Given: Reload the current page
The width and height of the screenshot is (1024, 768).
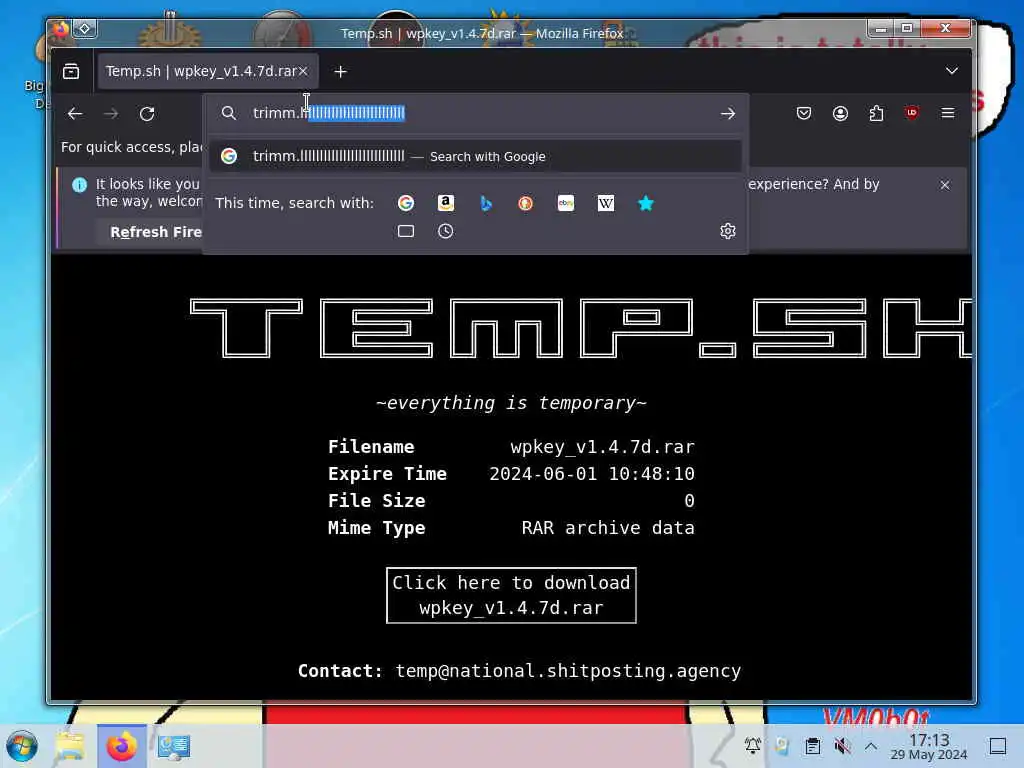Looking at the screenshot, I should pos(148,114).
